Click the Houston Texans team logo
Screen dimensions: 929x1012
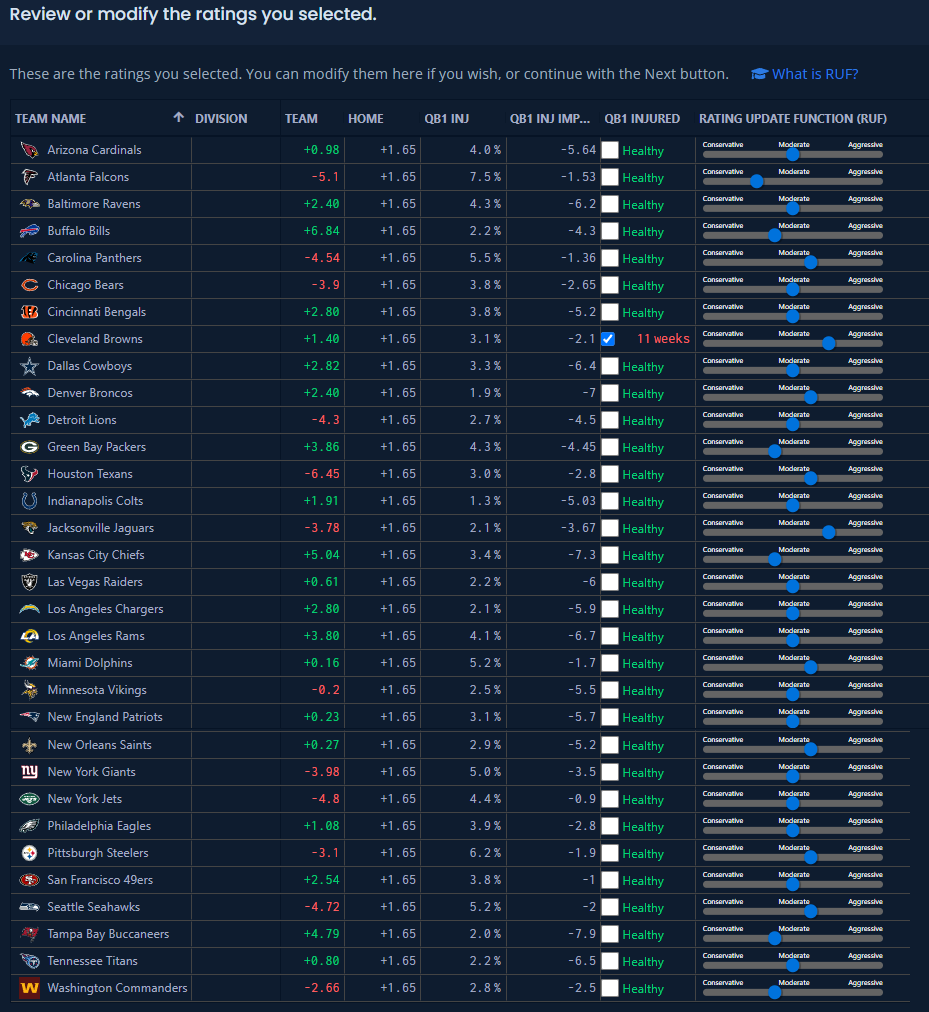coord(29,474)
